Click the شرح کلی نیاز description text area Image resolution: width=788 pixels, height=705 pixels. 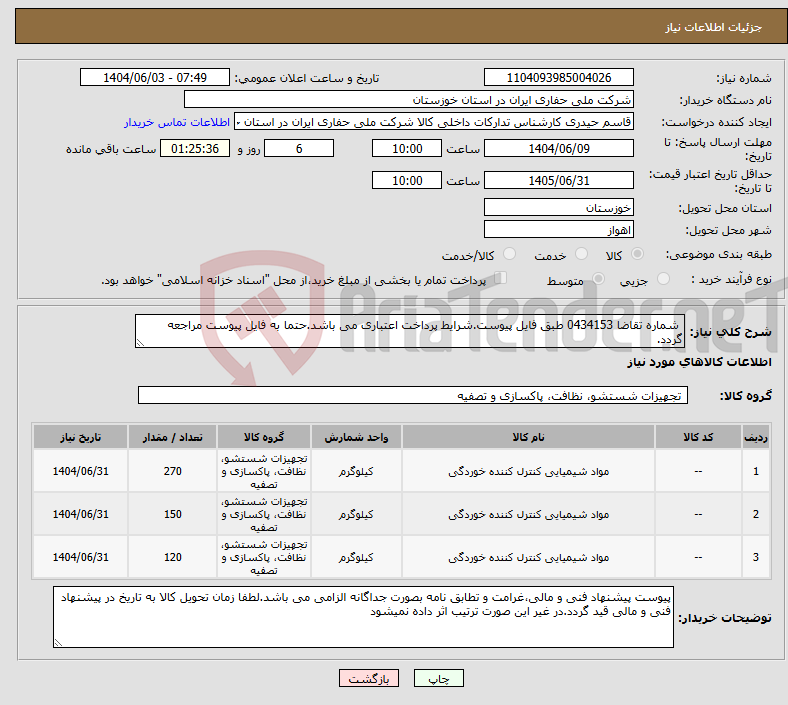coord(408,332)
